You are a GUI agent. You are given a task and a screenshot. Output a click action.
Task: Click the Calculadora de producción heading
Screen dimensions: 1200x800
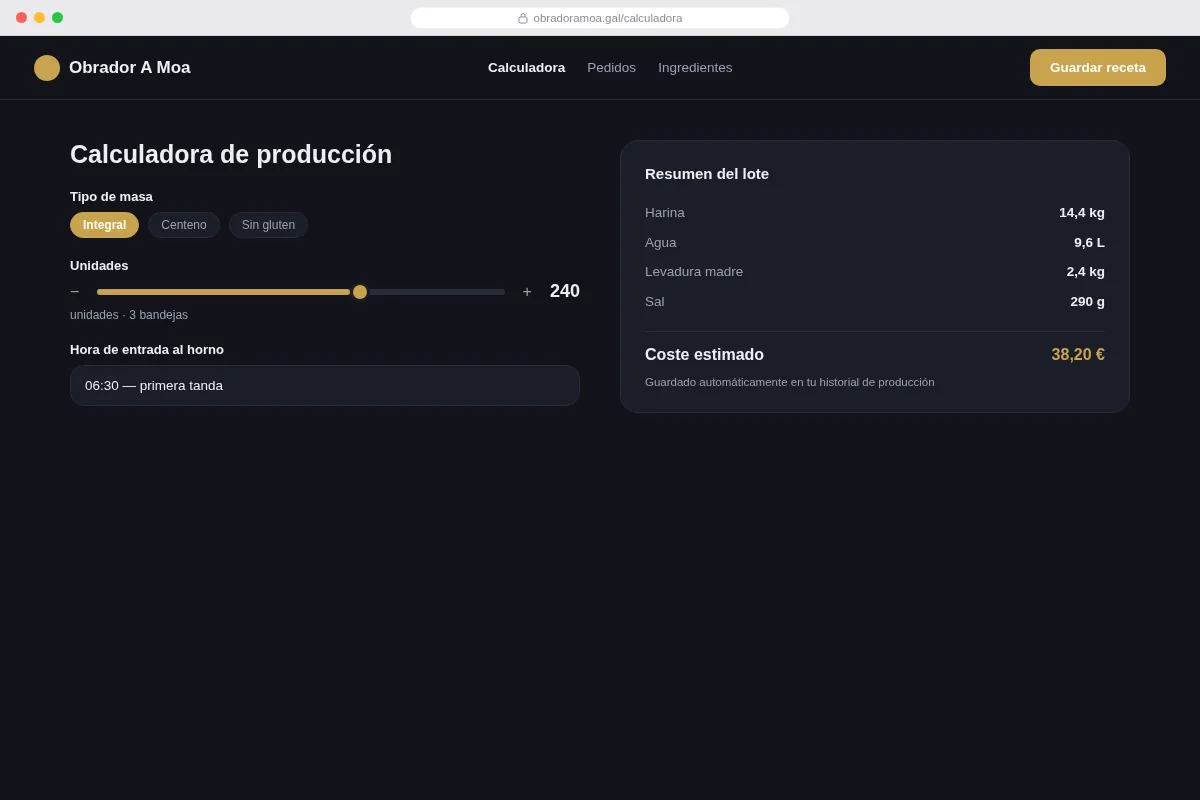(231, 154)
